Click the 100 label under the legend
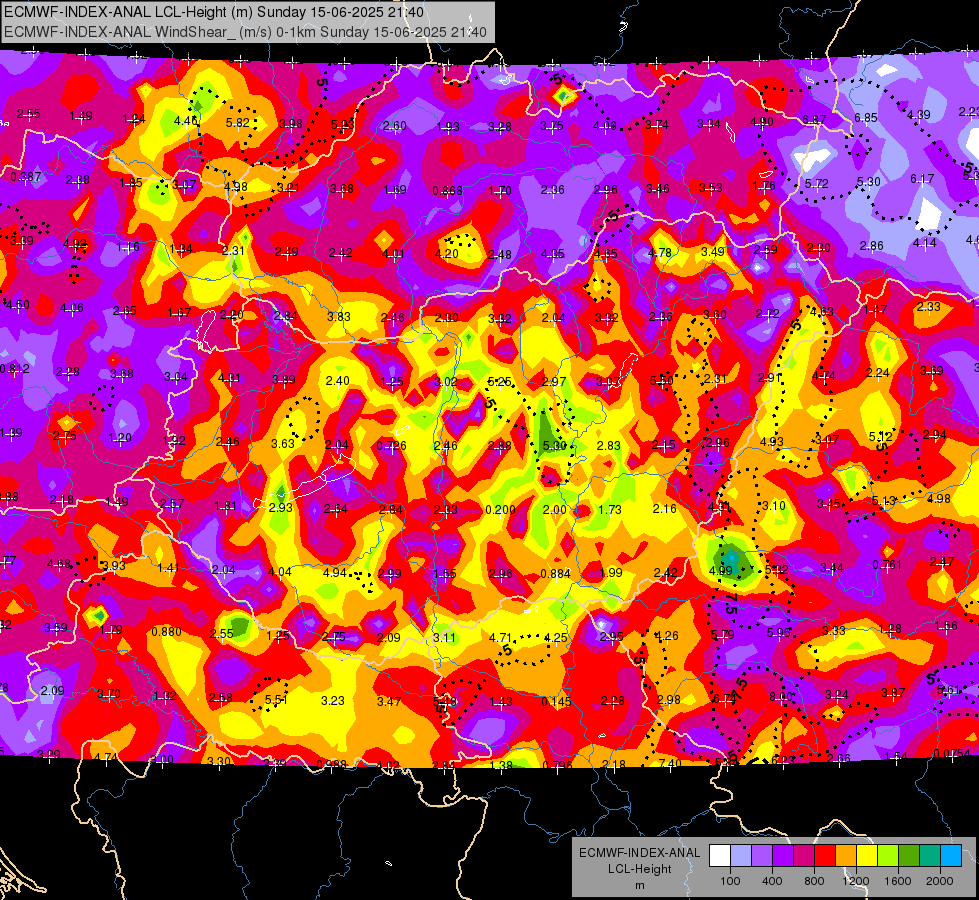979x900 pixels. click(x=730, y=881)
